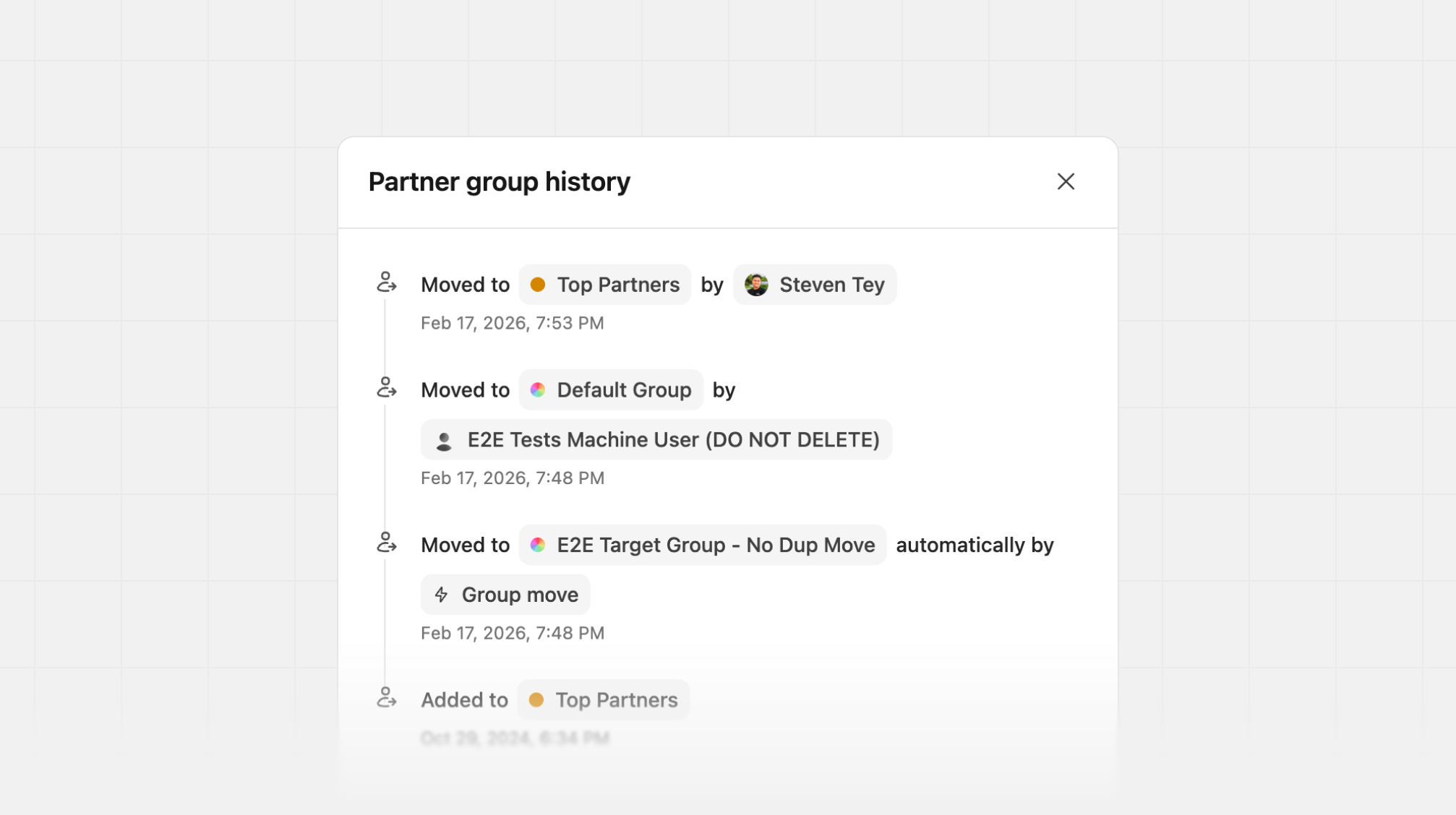Viewport: 1456px width, 815px height.
Task: Close the Partner group history dialog
Action: (1066, 182)
